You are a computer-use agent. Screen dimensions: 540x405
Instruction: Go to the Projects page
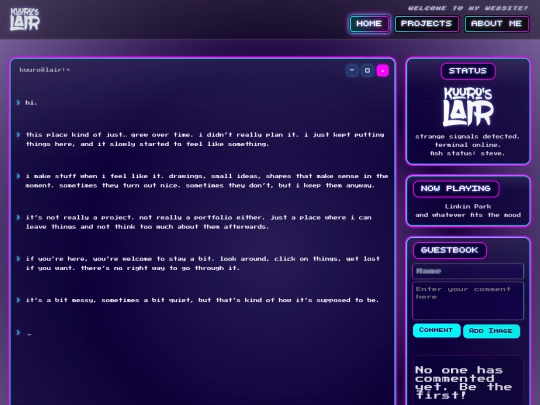pyautogui.click(x=426, y=24)
